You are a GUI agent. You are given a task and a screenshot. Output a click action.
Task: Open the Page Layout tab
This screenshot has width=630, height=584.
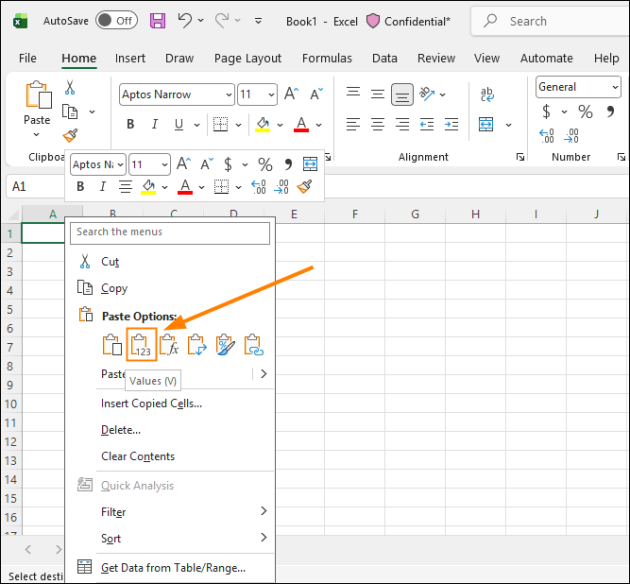tap(248, 58)
